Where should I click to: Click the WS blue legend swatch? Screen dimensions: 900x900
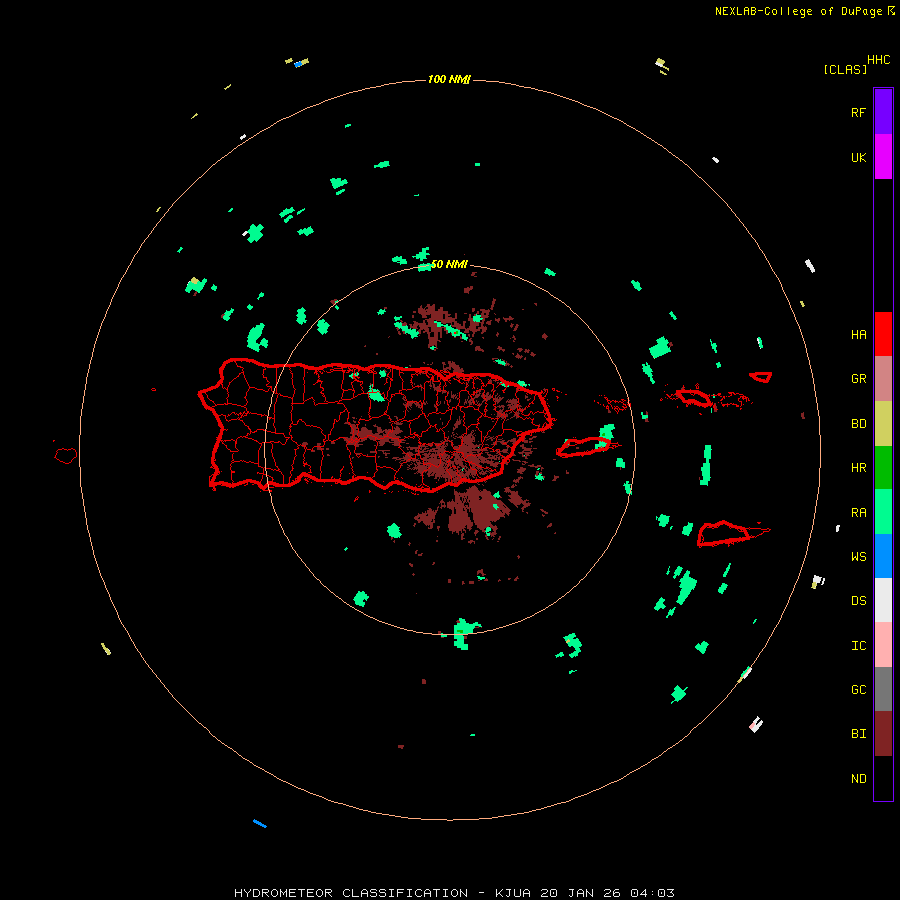point(883,556)
